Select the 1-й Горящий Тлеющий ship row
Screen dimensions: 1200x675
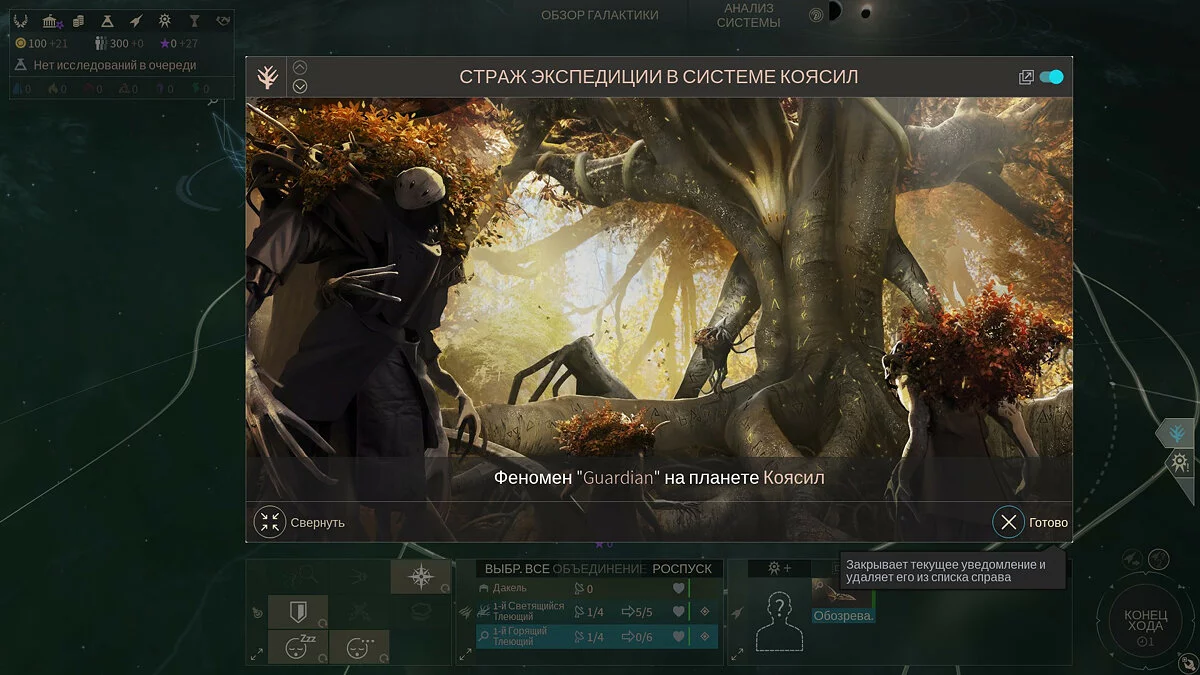597,637
